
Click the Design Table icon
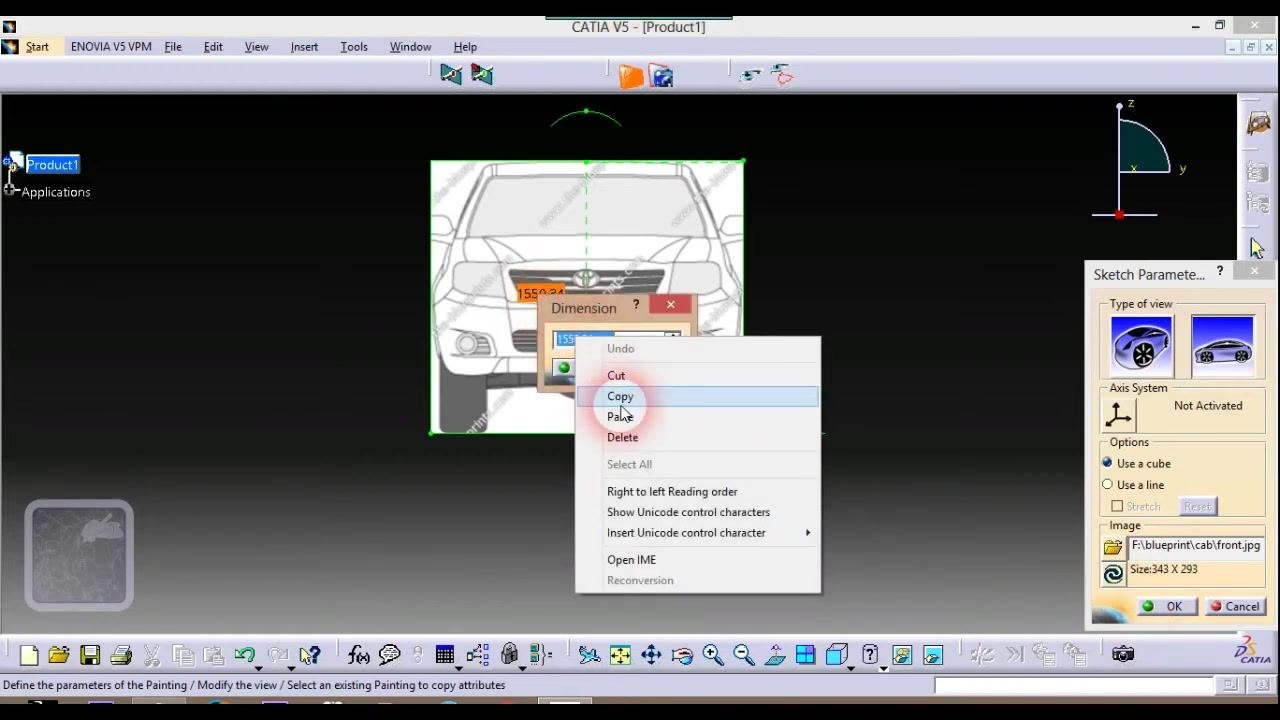click(445, 655)
